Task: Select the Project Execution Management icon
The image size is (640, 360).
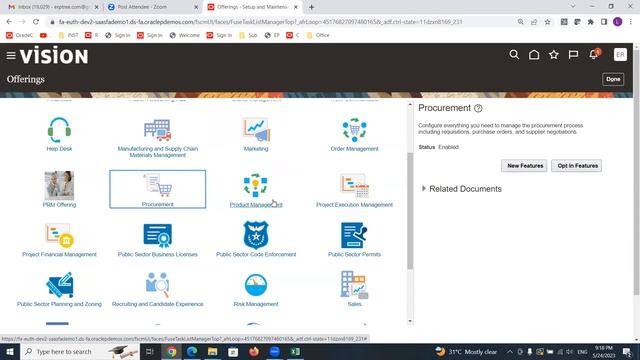Action: 354,186
